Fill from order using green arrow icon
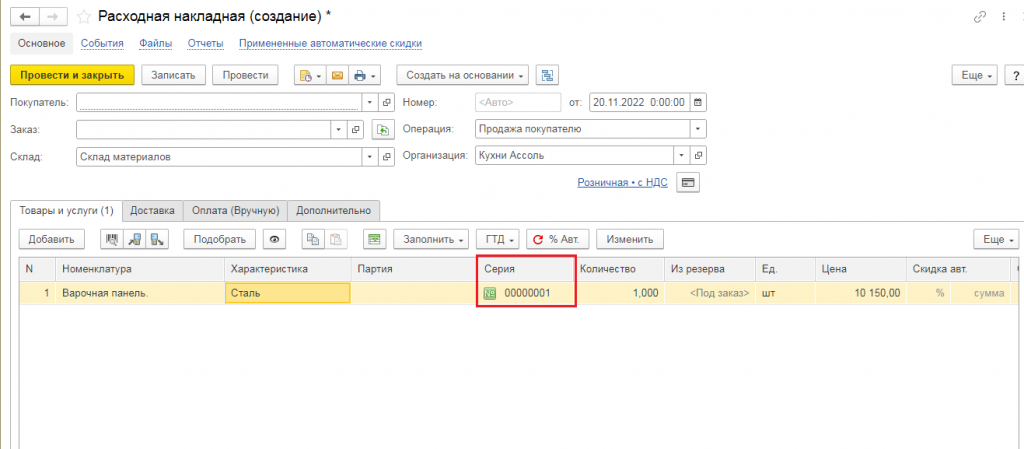The width and height of the screenshot is (1024, 449). tap(383, 130)
